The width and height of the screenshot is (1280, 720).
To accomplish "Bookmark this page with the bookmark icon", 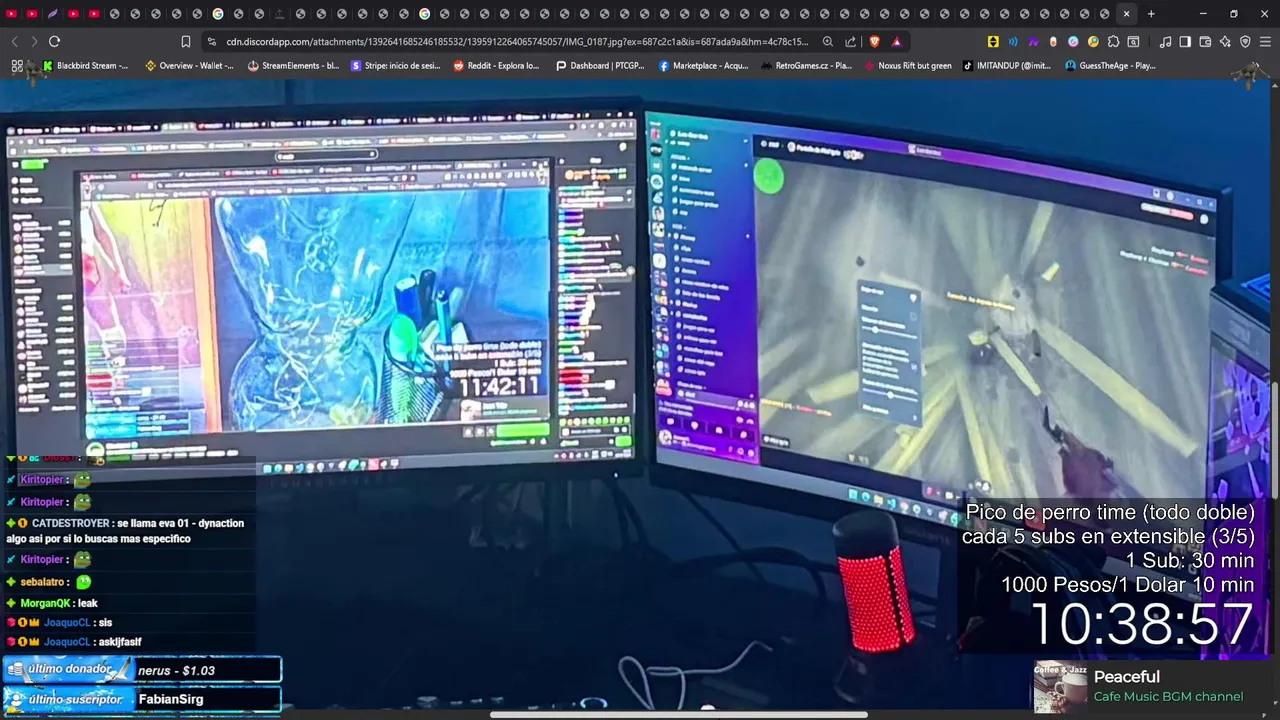I will [x=186, y=42].
